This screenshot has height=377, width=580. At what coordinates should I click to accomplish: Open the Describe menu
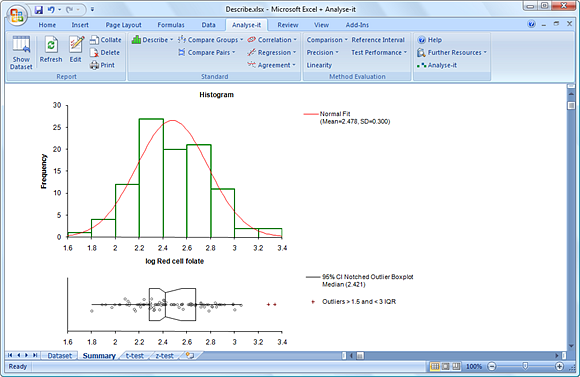pos(152,40)
